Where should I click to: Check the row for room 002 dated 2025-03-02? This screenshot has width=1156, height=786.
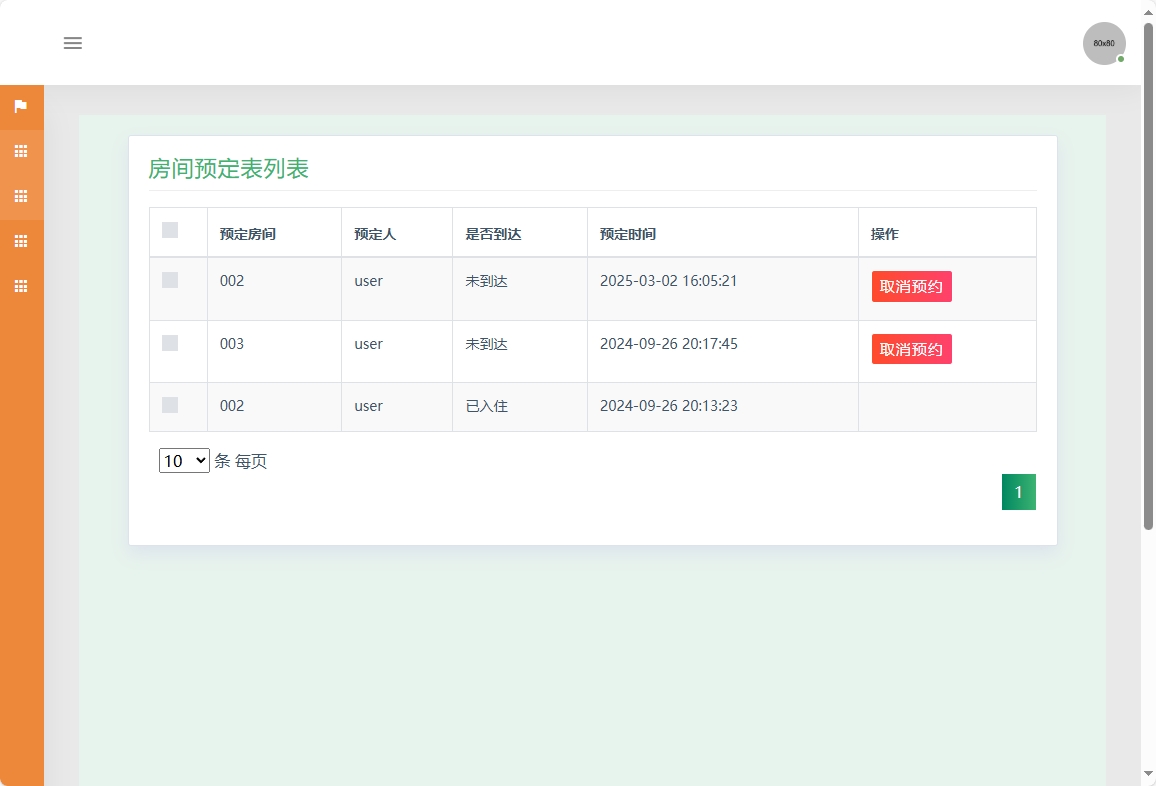(169, 280)
